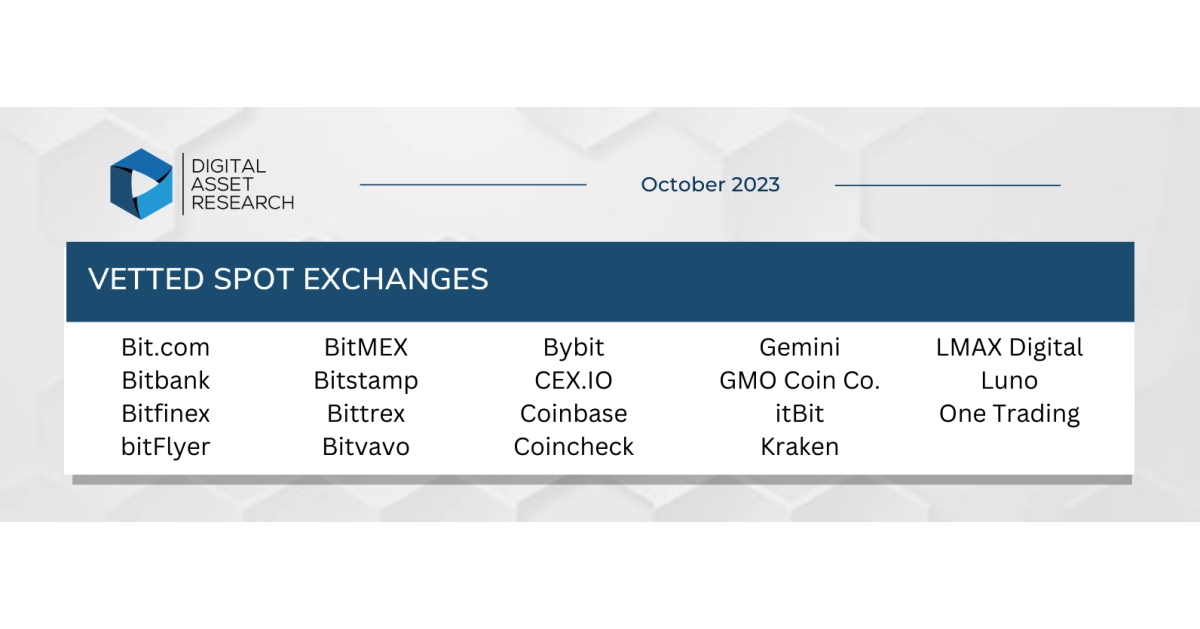This screenshot has width=1200, height=629.
Task: Select One Trading exchange name
Action: [1009, 414]
